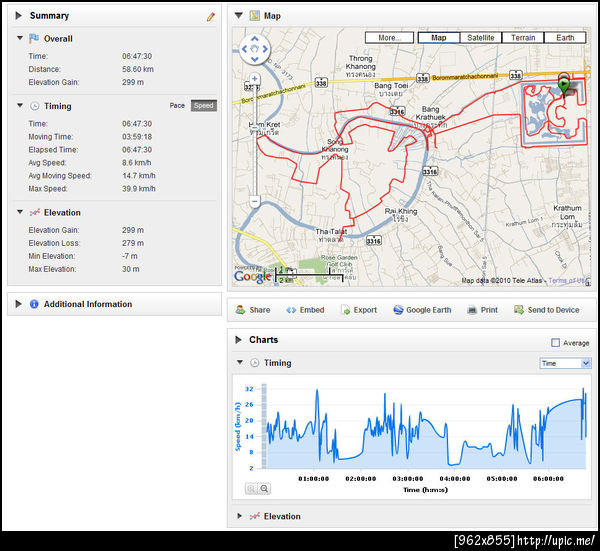Viewport: 600px width, 551px height.
Task: Collapse the Timing summary section
Action: click(x=20, y=106)
